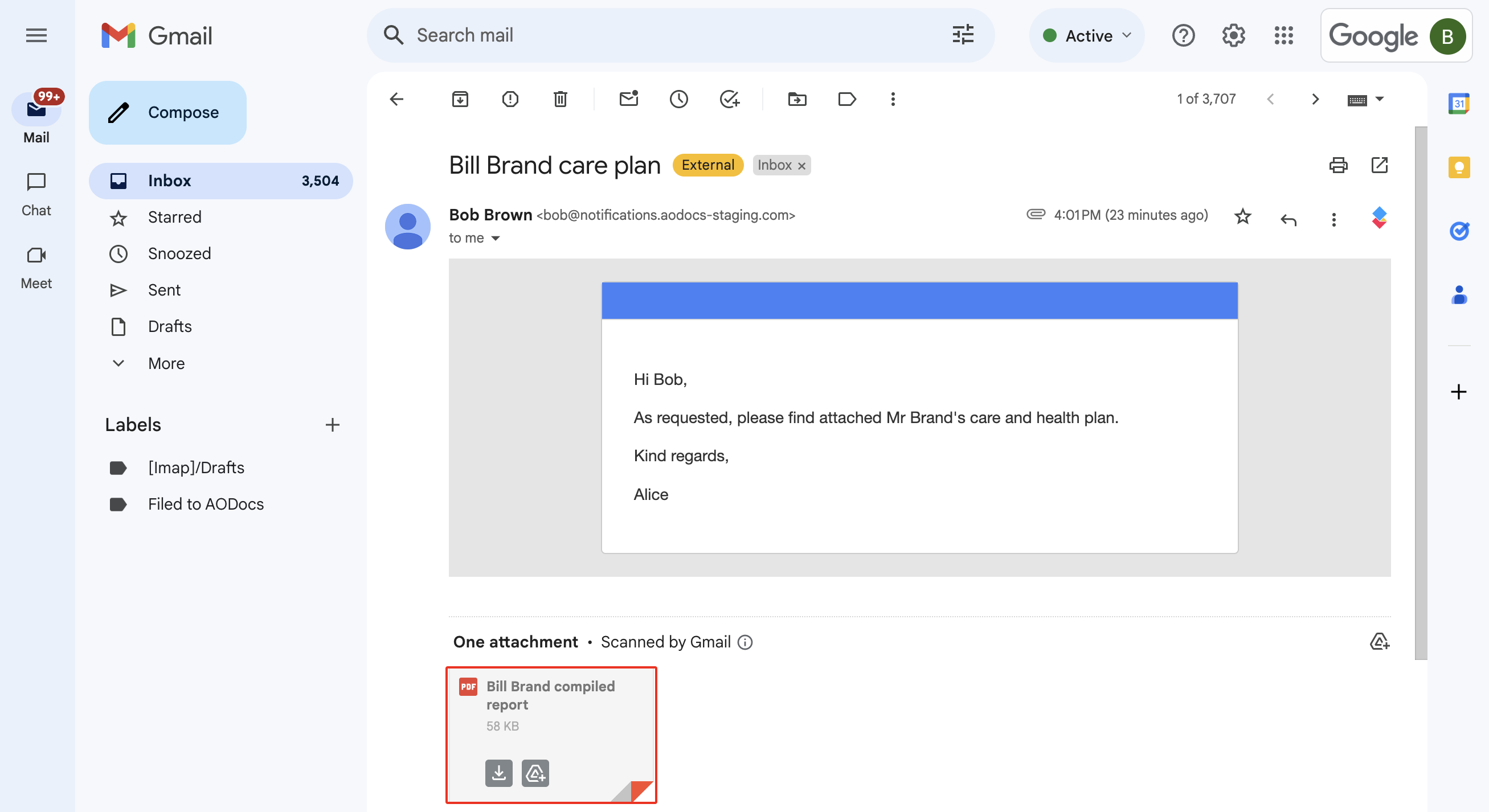Open Gmail settings gear
This screenshot has width=1489, height=812.
[1233, 35]
